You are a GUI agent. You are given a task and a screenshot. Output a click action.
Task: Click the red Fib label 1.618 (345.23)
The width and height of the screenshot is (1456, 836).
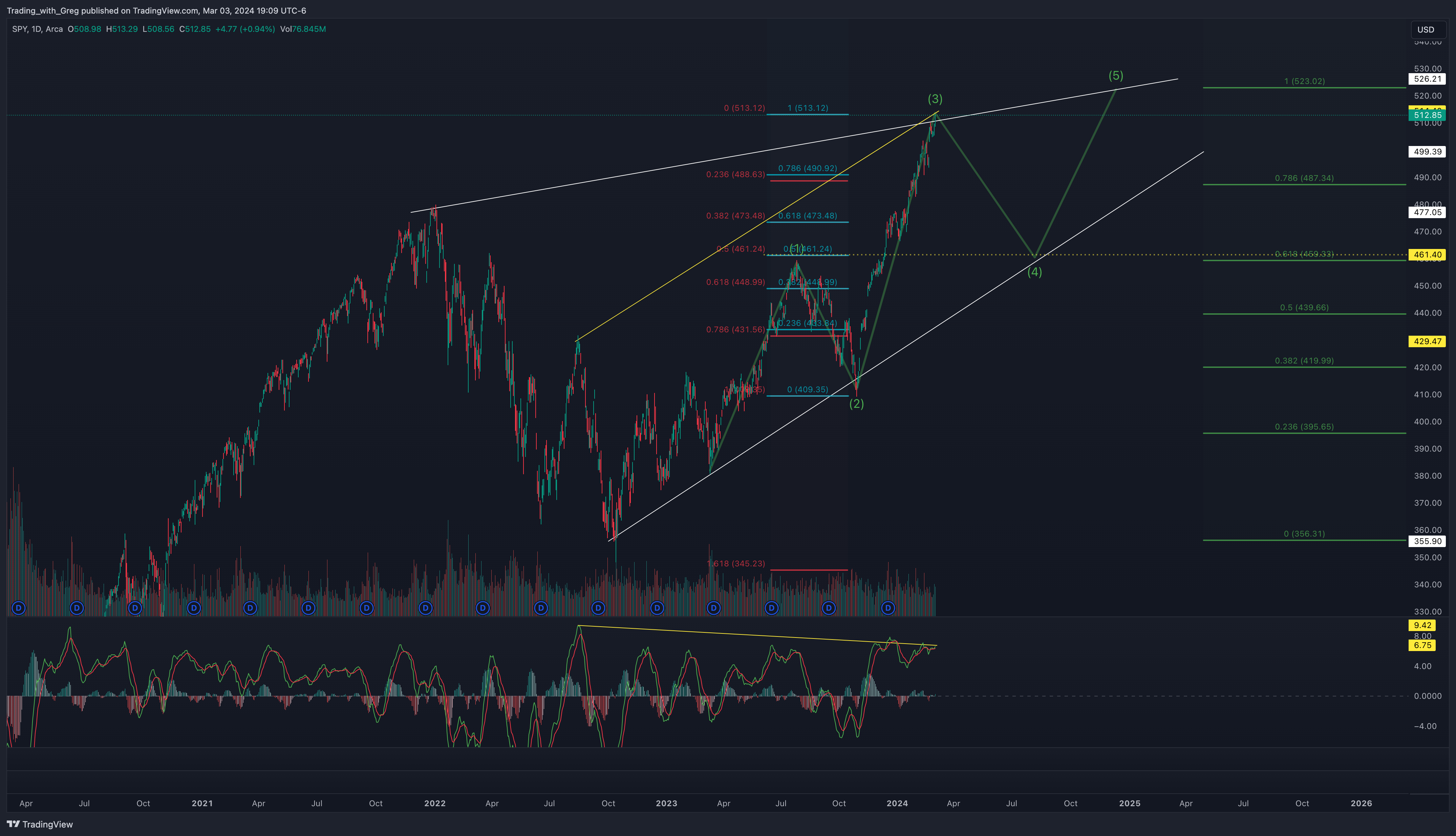point(736,564)
